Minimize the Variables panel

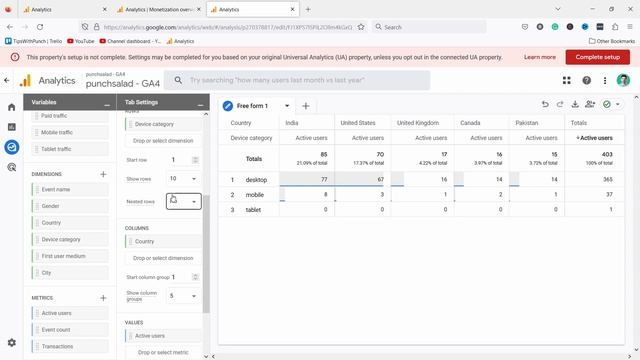[x=107, y=105]
